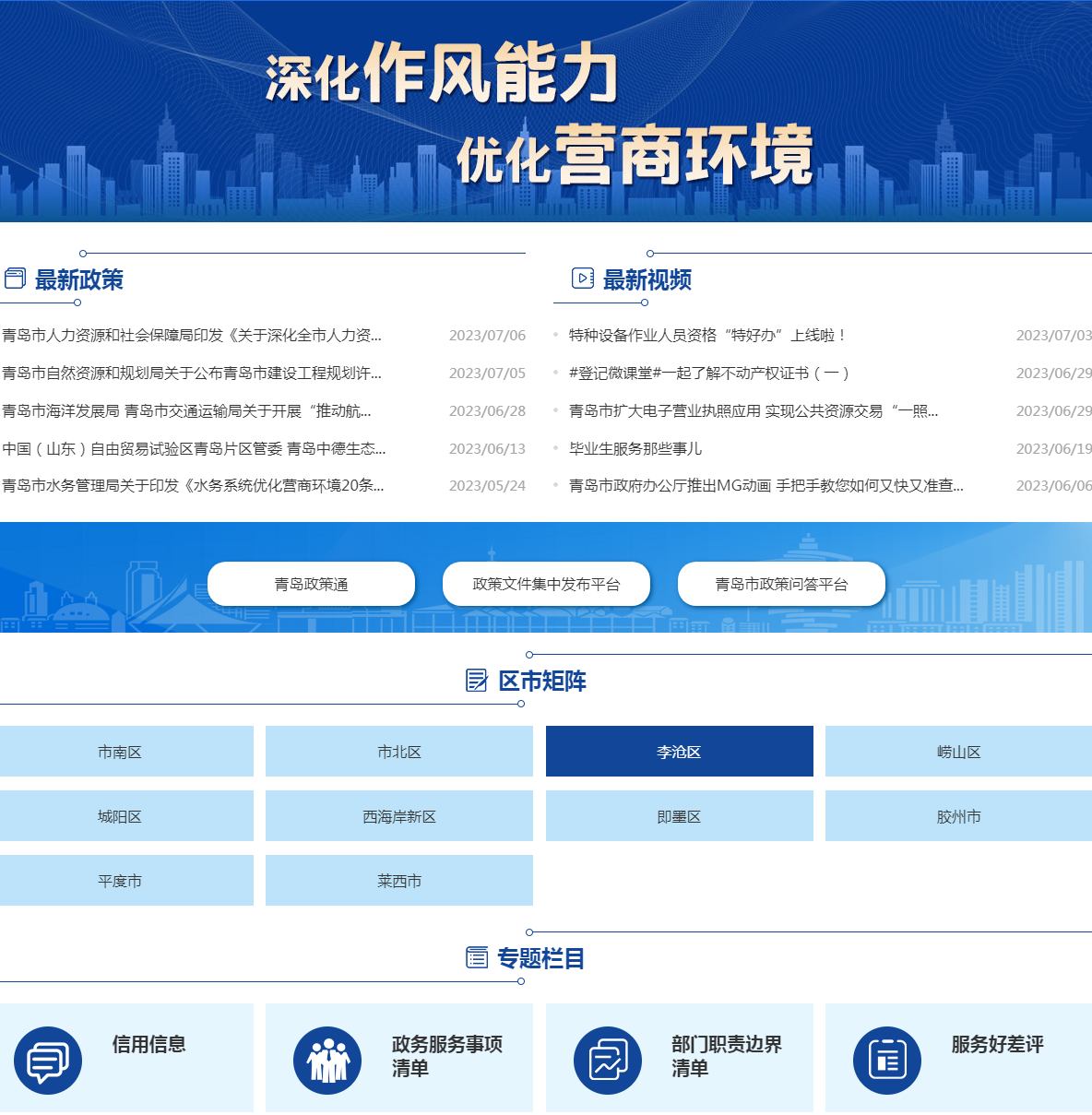Open the 政策文件集中发布平台 button
The height and width of the screenshot is (1115, 1092).
(546, 584)
